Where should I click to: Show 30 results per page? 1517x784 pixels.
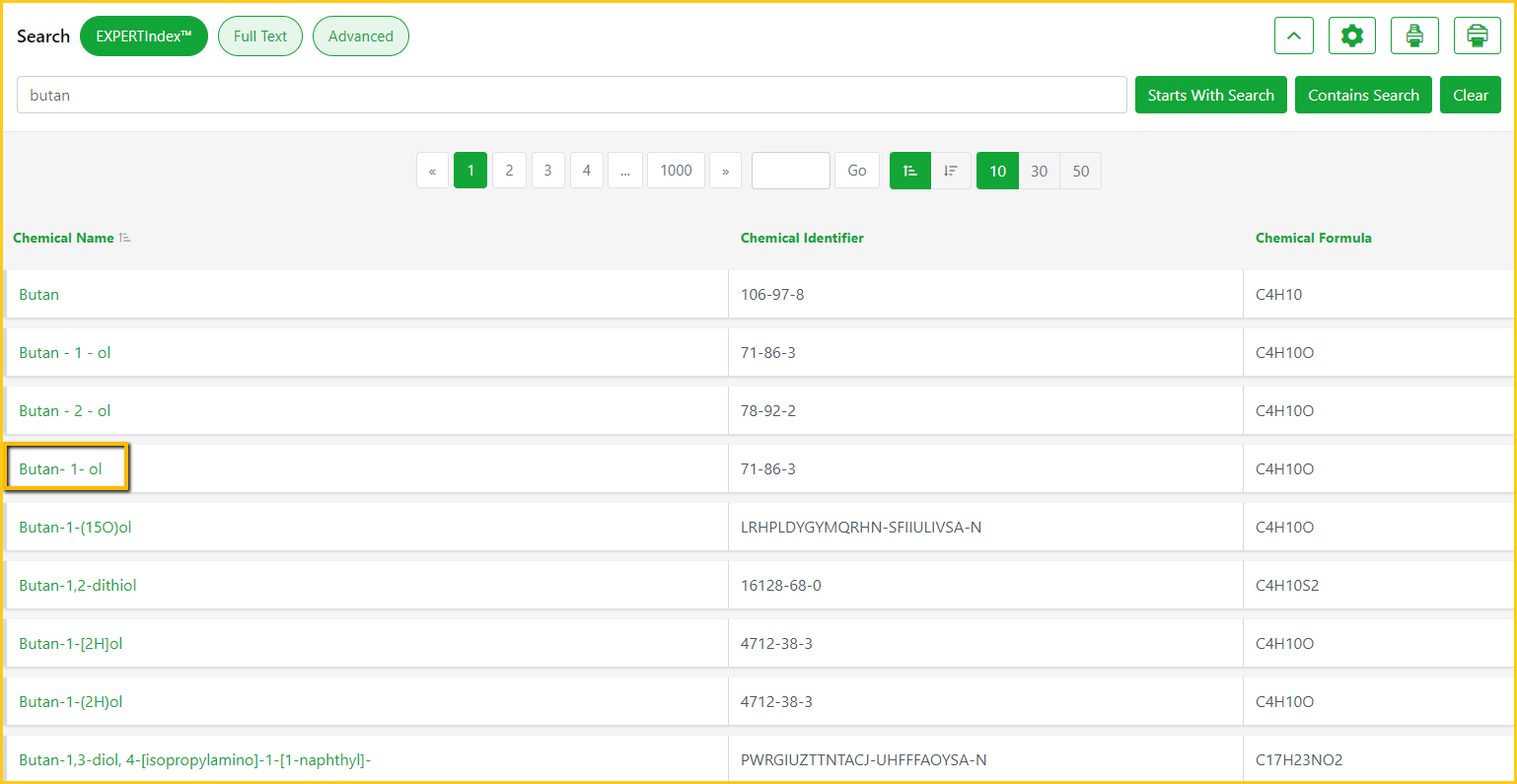(1039, 171)
